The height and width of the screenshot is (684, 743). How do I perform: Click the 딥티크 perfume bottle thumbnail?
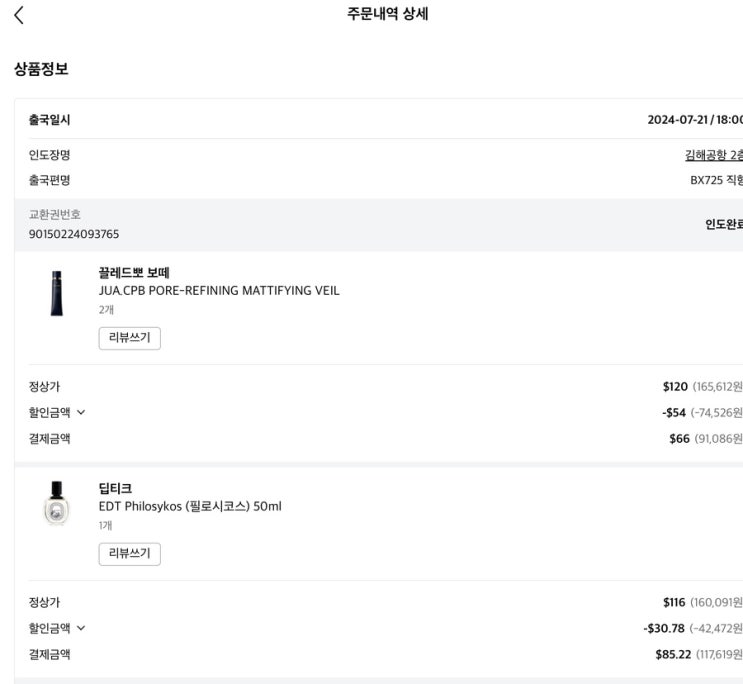56,504
